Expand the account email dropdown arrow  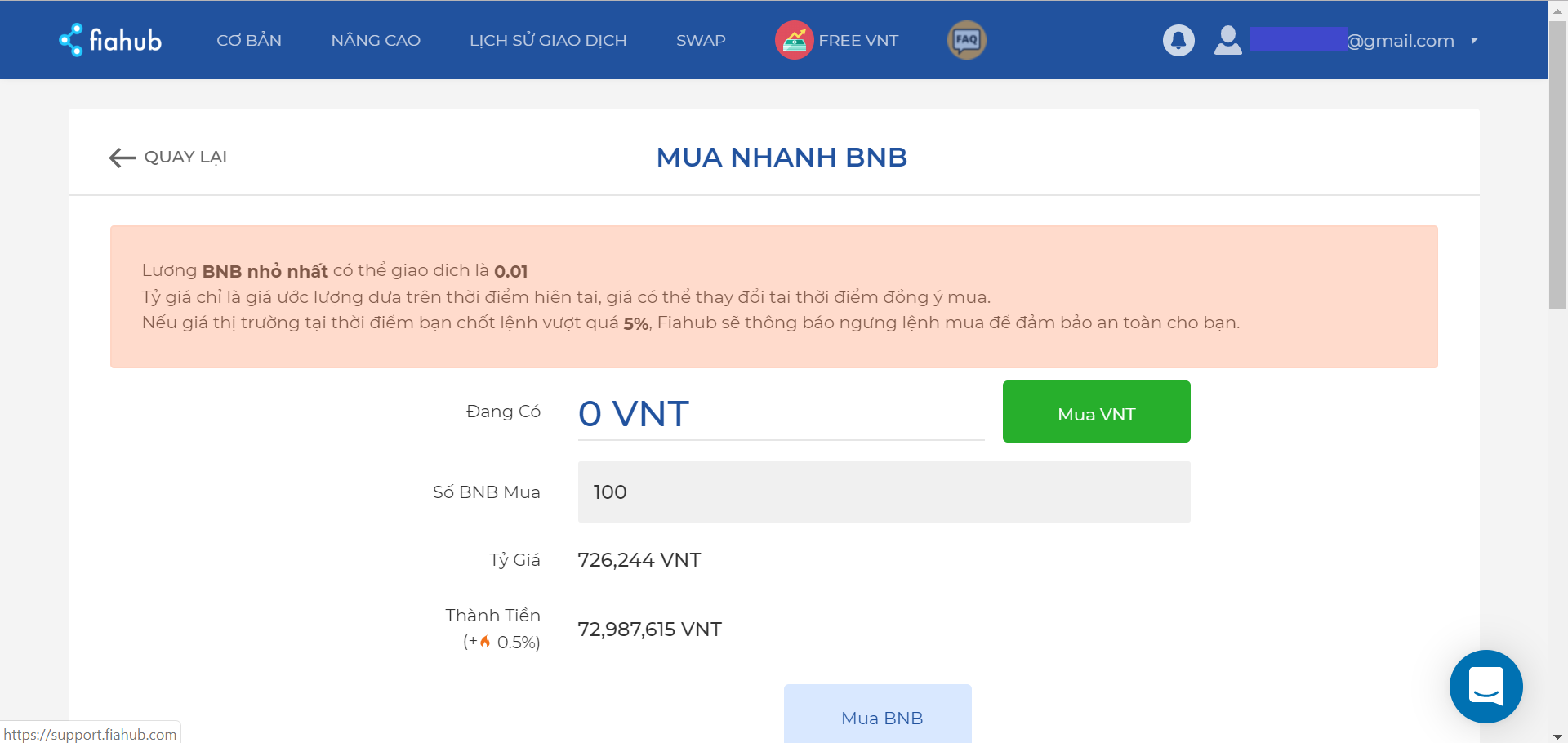(1474, 41)
